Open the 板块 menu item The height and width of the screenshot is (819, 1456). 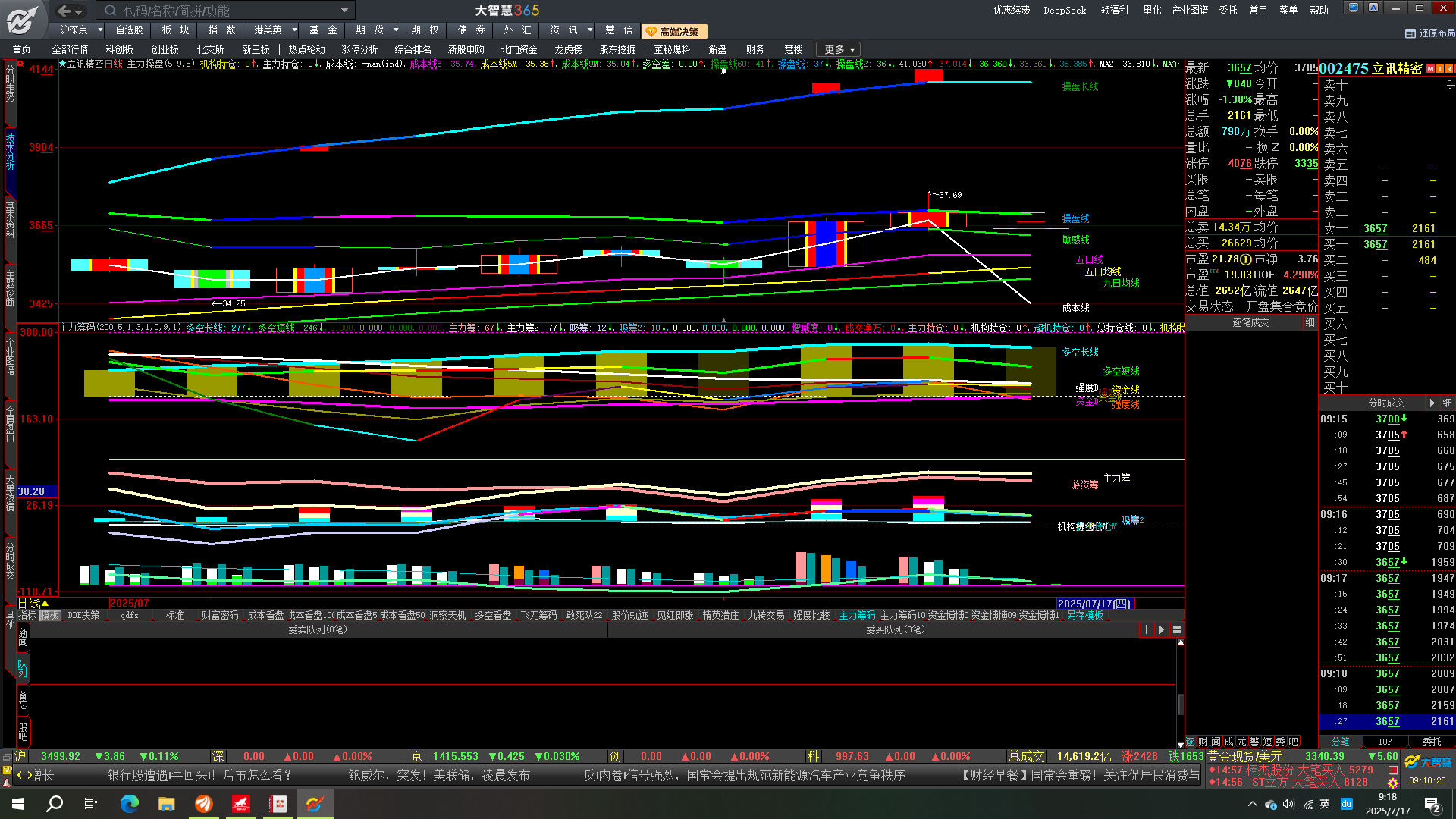click(x=175, y=30)
